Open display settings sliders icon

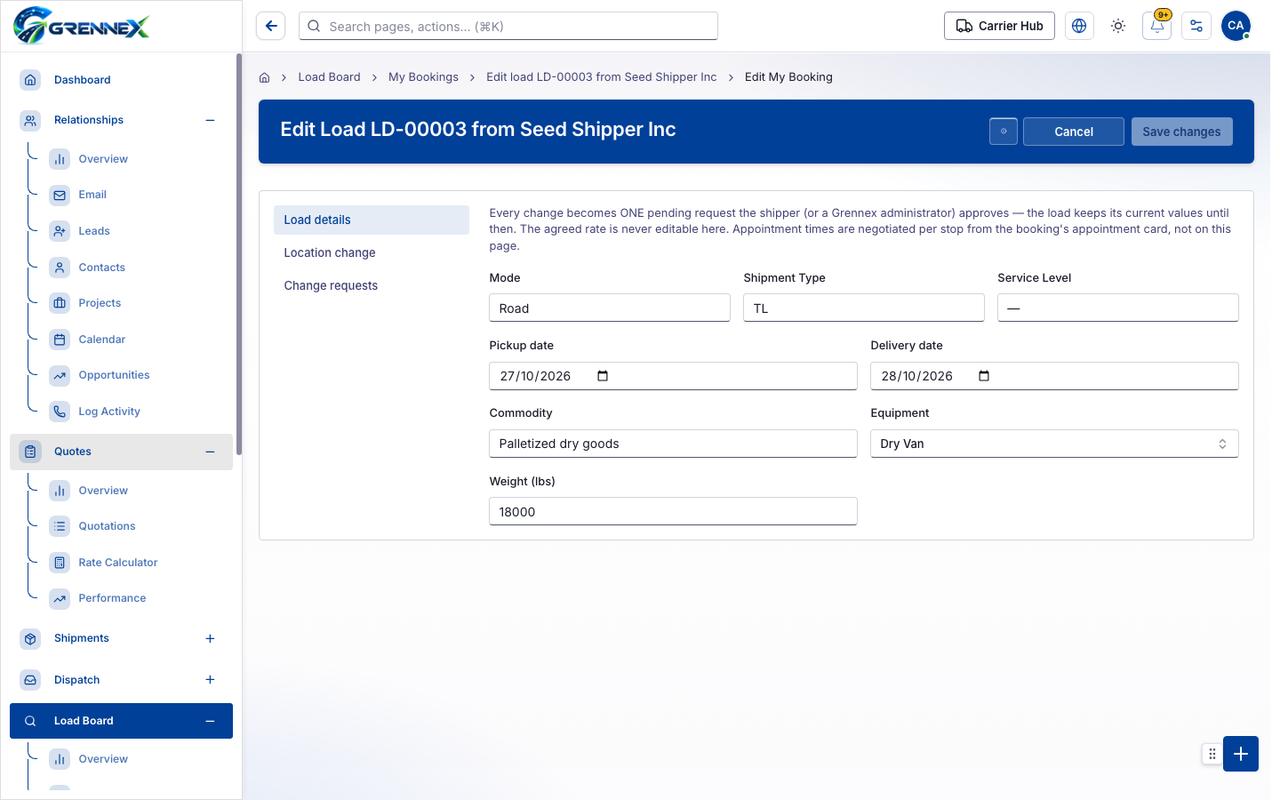point(1196,26)
